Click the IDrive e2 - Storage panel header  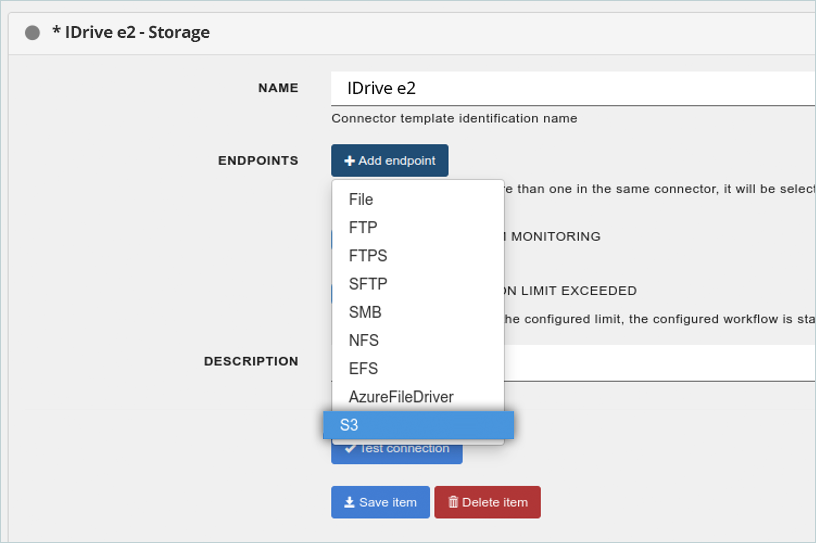click(x=131, y=33)
